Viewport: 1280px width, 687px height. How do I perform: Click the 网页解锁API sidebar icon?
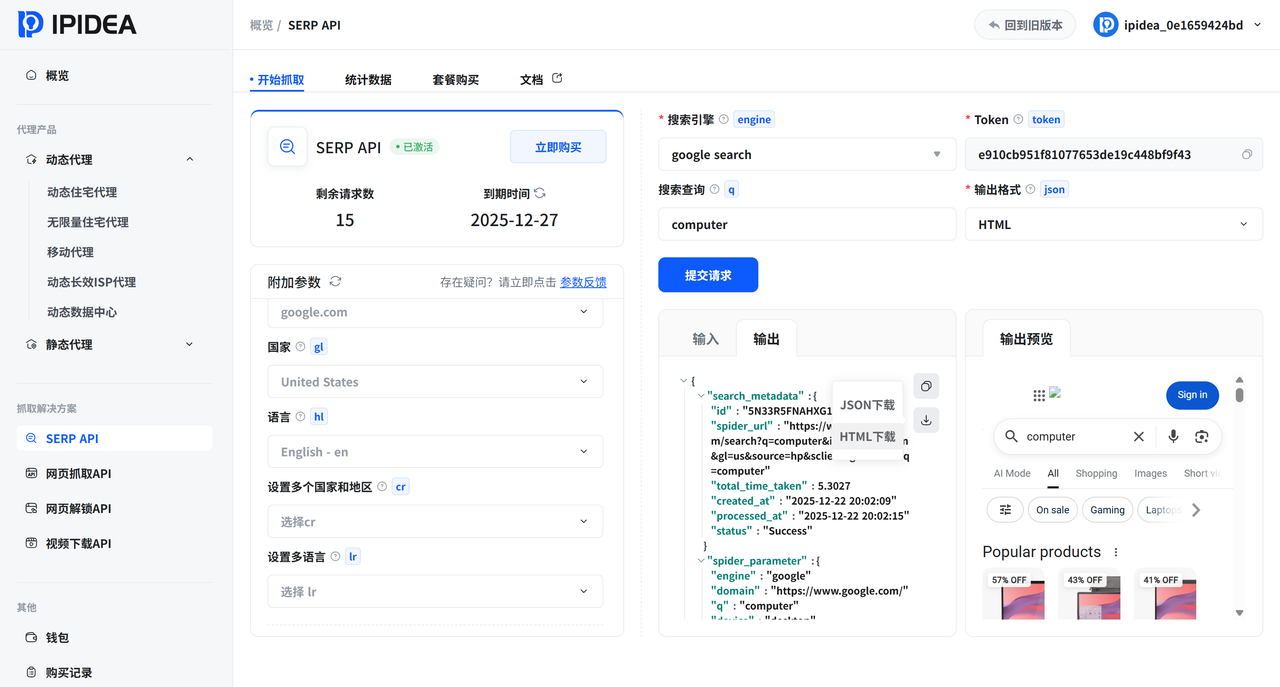coord(31,508)
